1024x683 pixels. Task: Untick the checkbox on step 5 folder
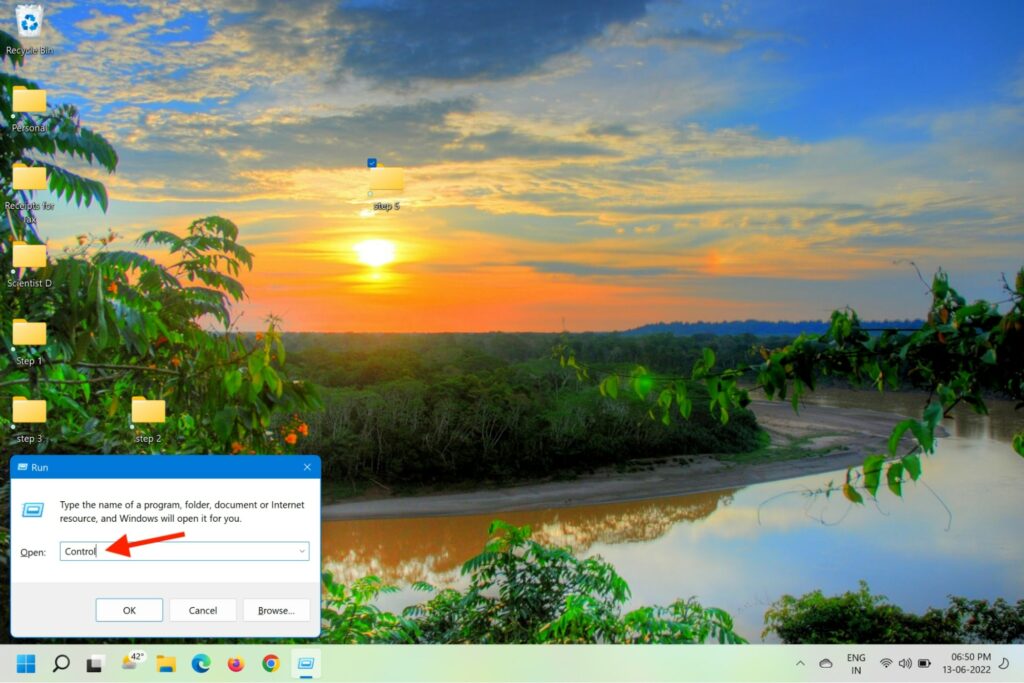tap(372, 163)
